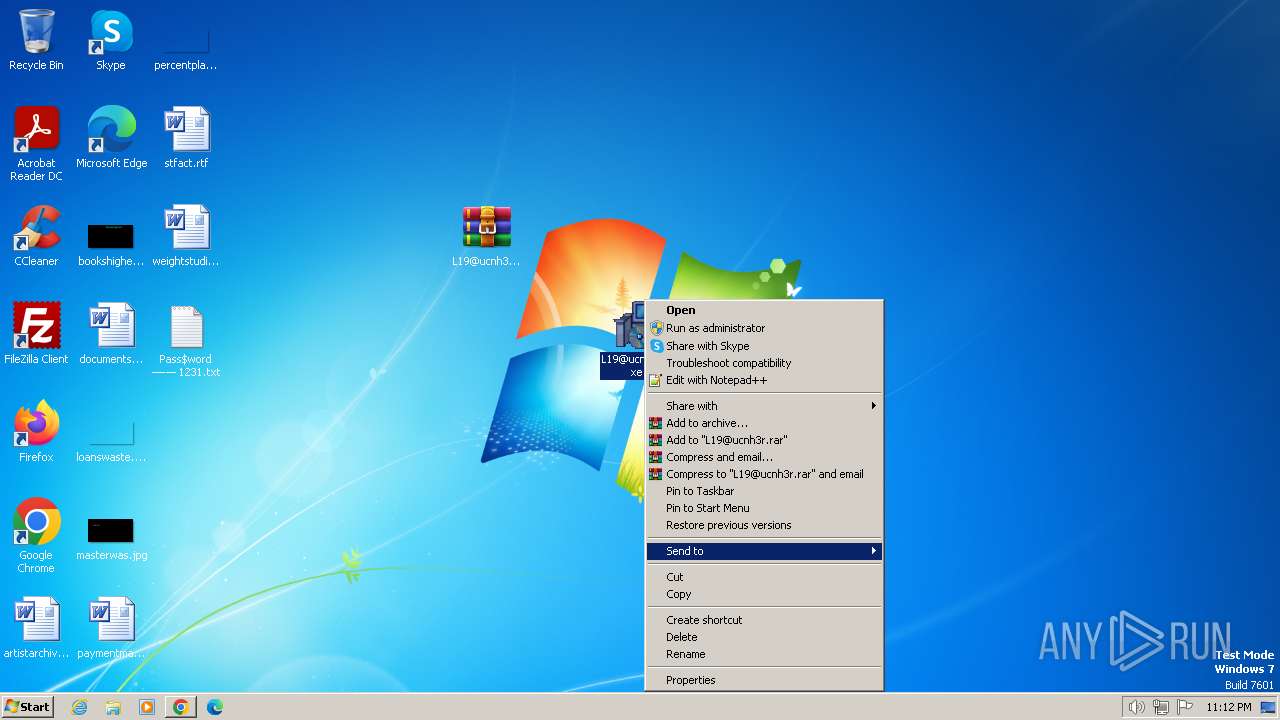The width and height of the screenshot is (1280, 720).
Task: Open Chrome from the taskbar
Action: [181, 707]
